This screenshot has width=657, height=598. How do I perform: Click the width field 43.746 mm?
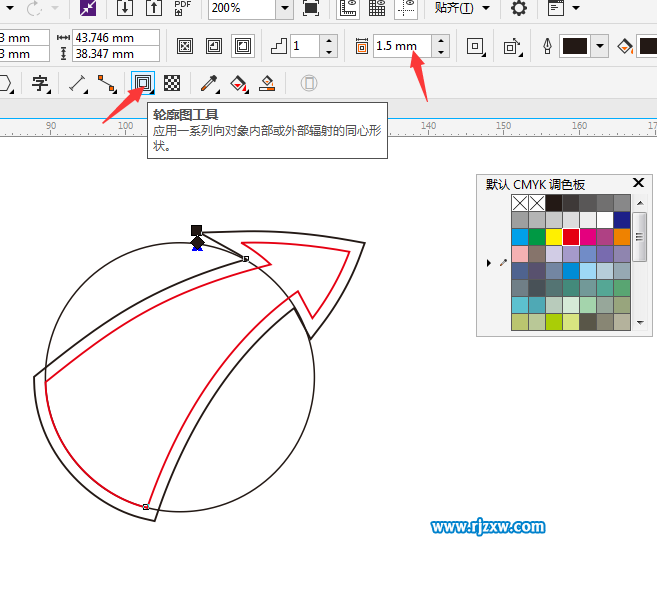pos(116,38)
